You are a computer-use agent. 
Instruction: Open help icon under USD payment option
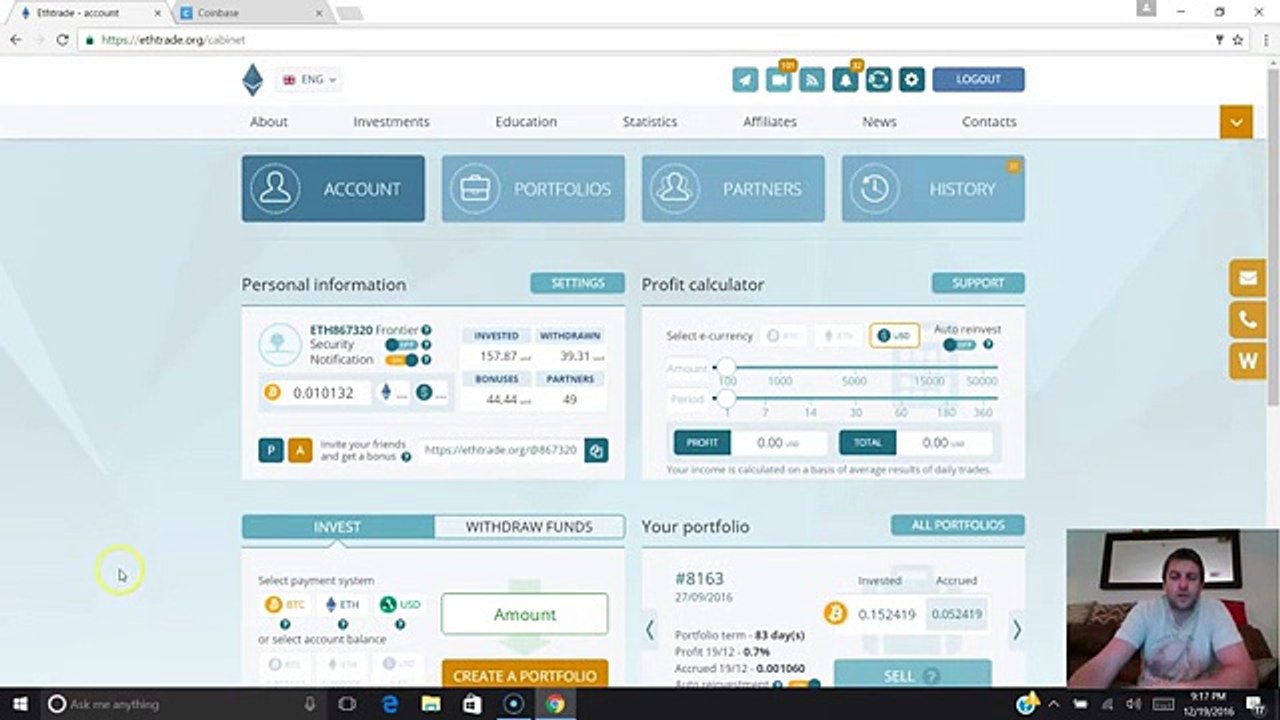point(399,624)
